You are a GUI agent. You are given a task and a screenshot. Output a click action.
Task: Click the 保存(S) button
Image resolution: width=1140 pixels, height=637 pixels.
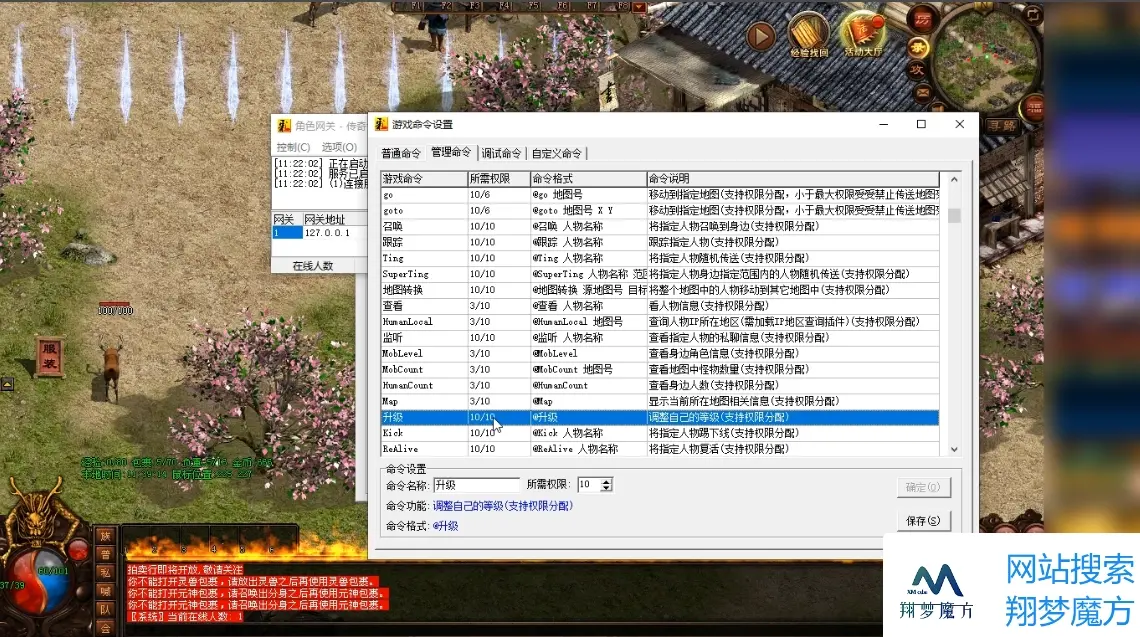tap(923, 521)
